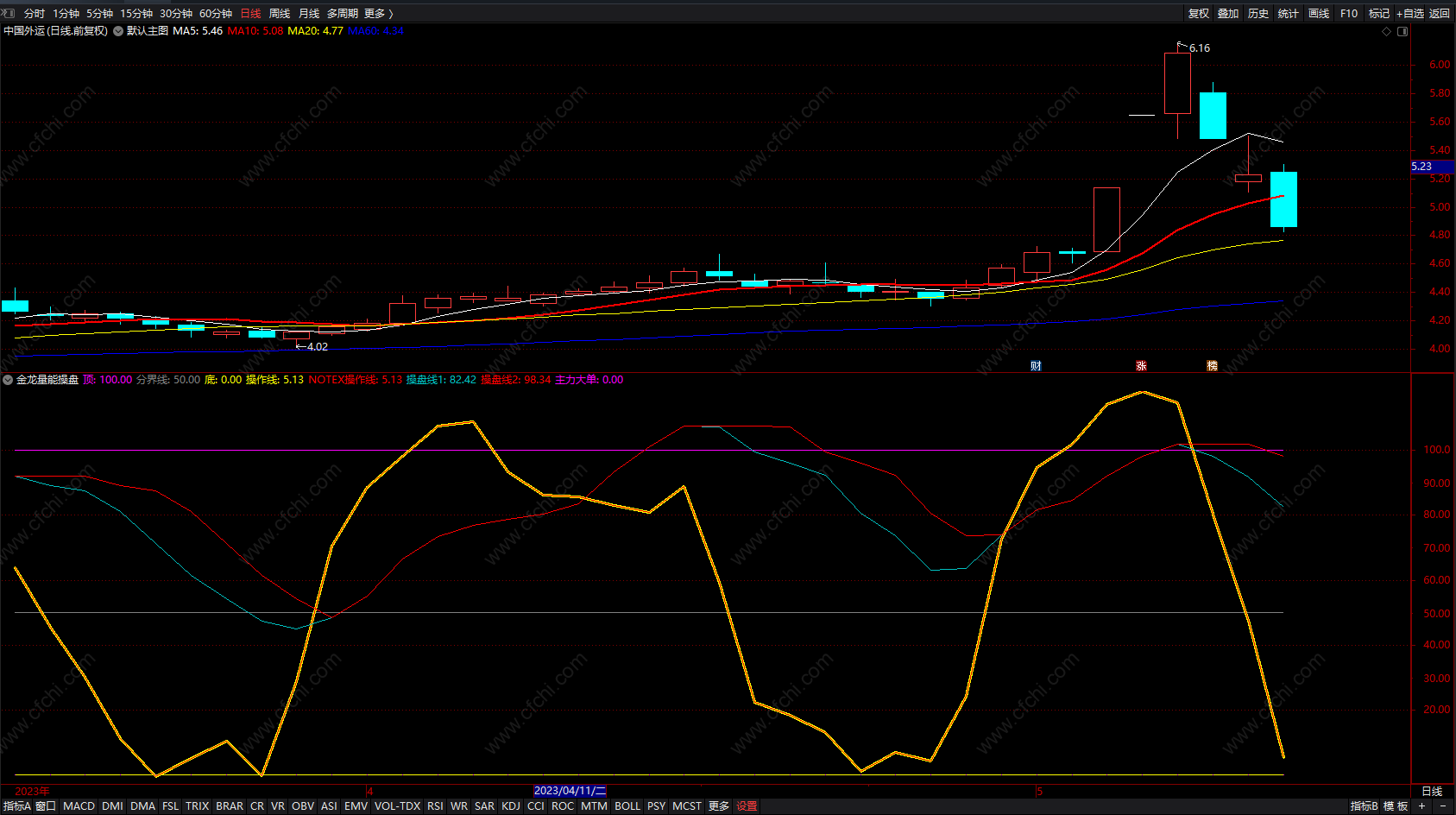
Task: Switch to the BRAR indicator
Action: 229,806
